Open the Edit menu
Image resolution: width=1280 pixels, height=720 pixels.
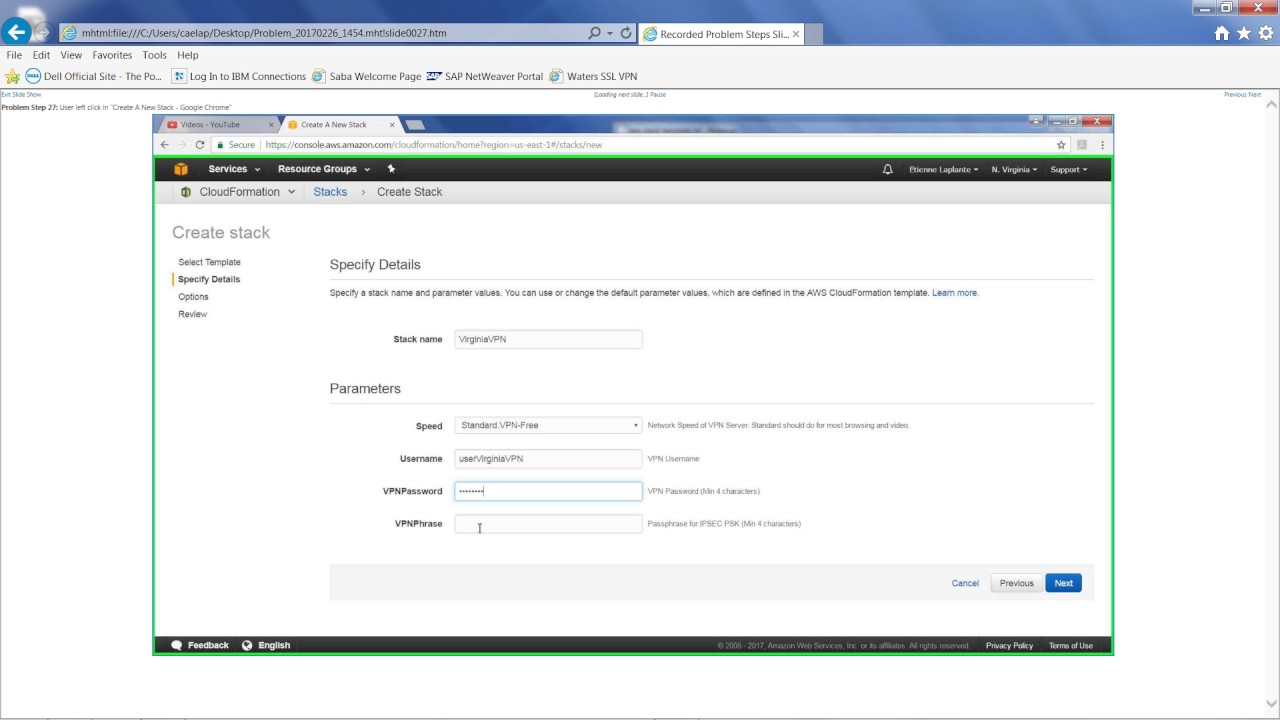point(41,55)
